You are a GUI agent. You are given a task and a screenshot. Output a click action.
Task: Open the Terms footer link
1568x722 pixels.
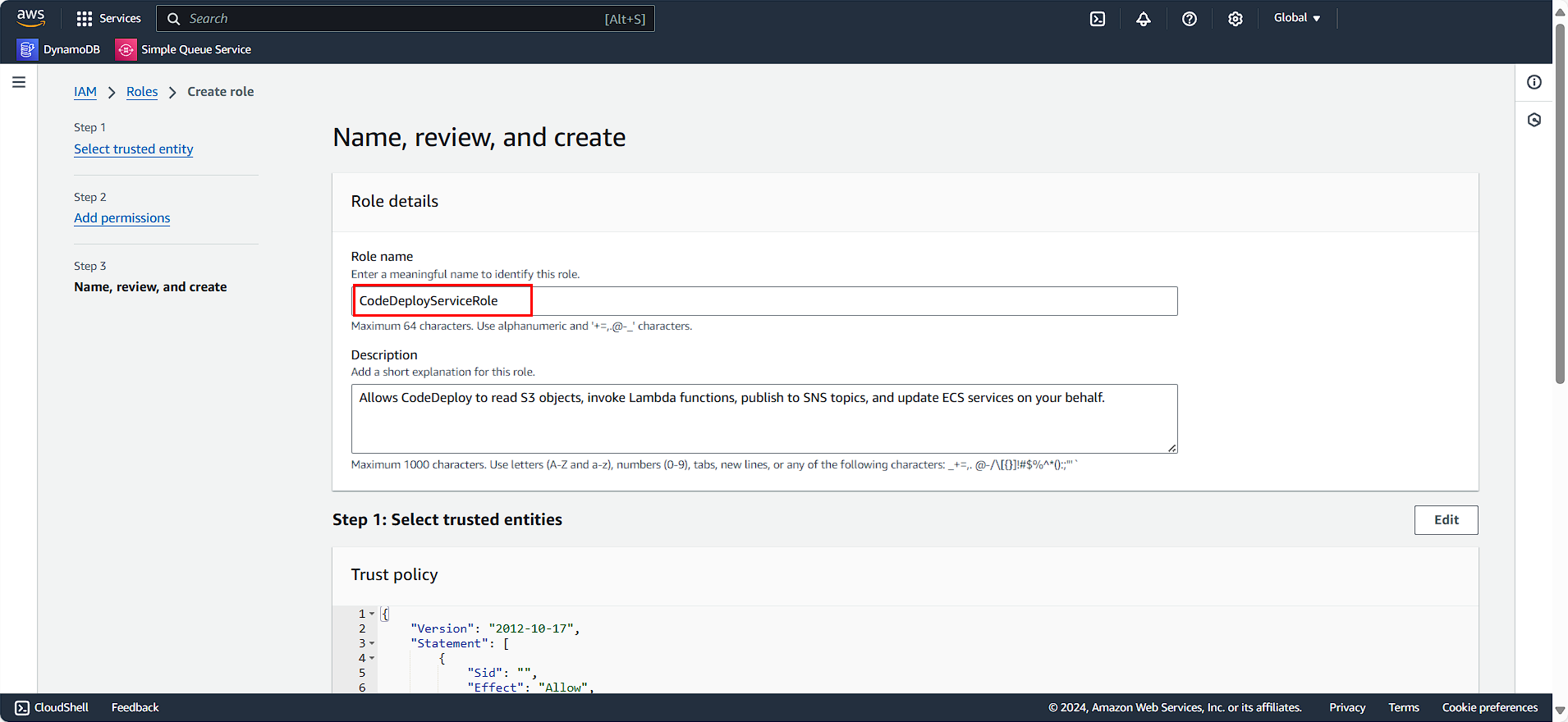1404,707
